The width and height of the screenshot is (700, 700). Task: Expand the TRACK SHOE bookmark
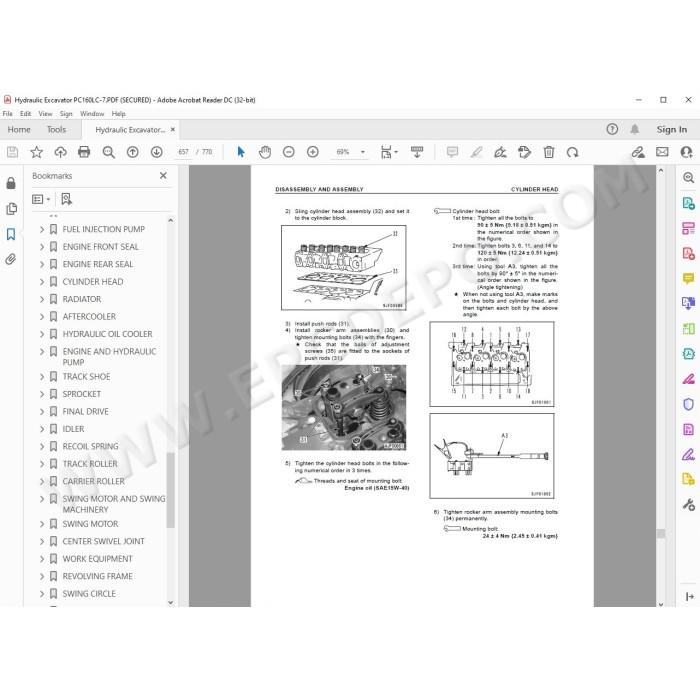point(42,377)
